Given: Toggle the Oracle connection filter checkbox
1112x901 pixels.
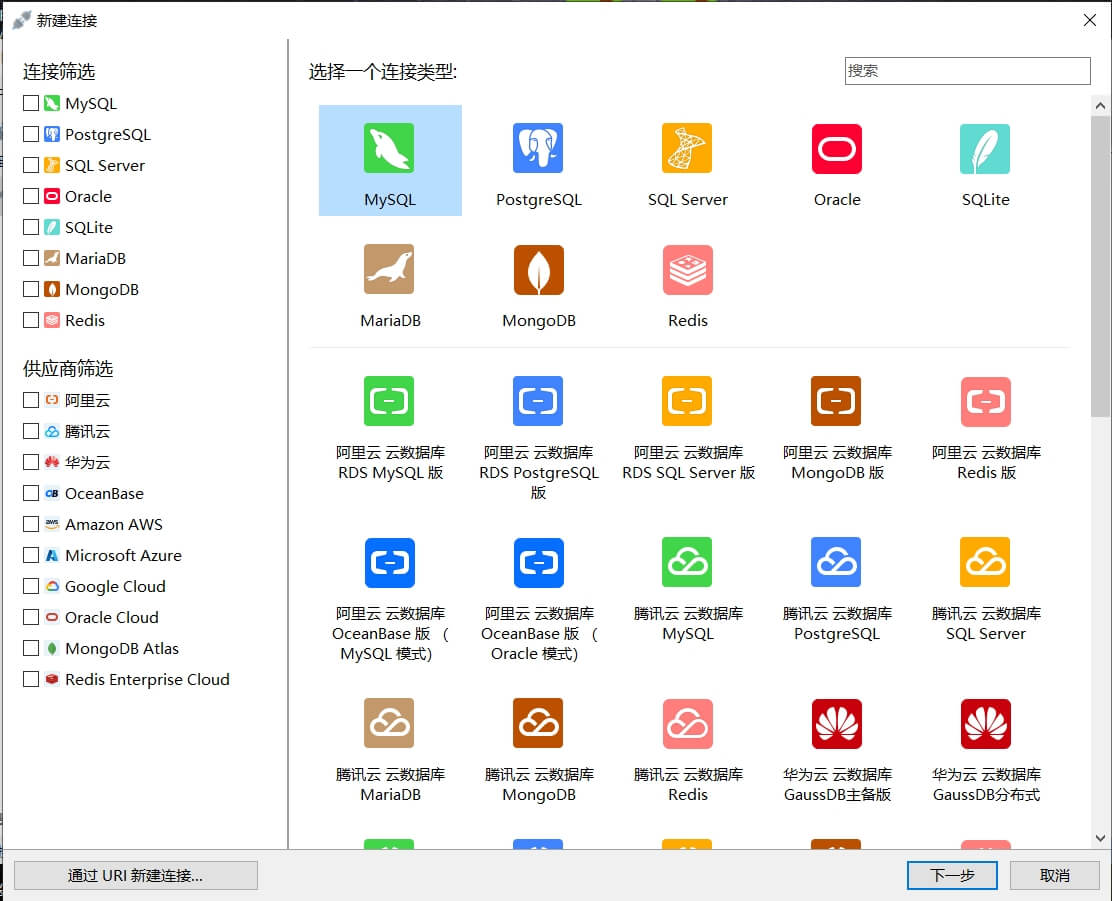Looking at the screenshot, I should (x=30, y=196).
